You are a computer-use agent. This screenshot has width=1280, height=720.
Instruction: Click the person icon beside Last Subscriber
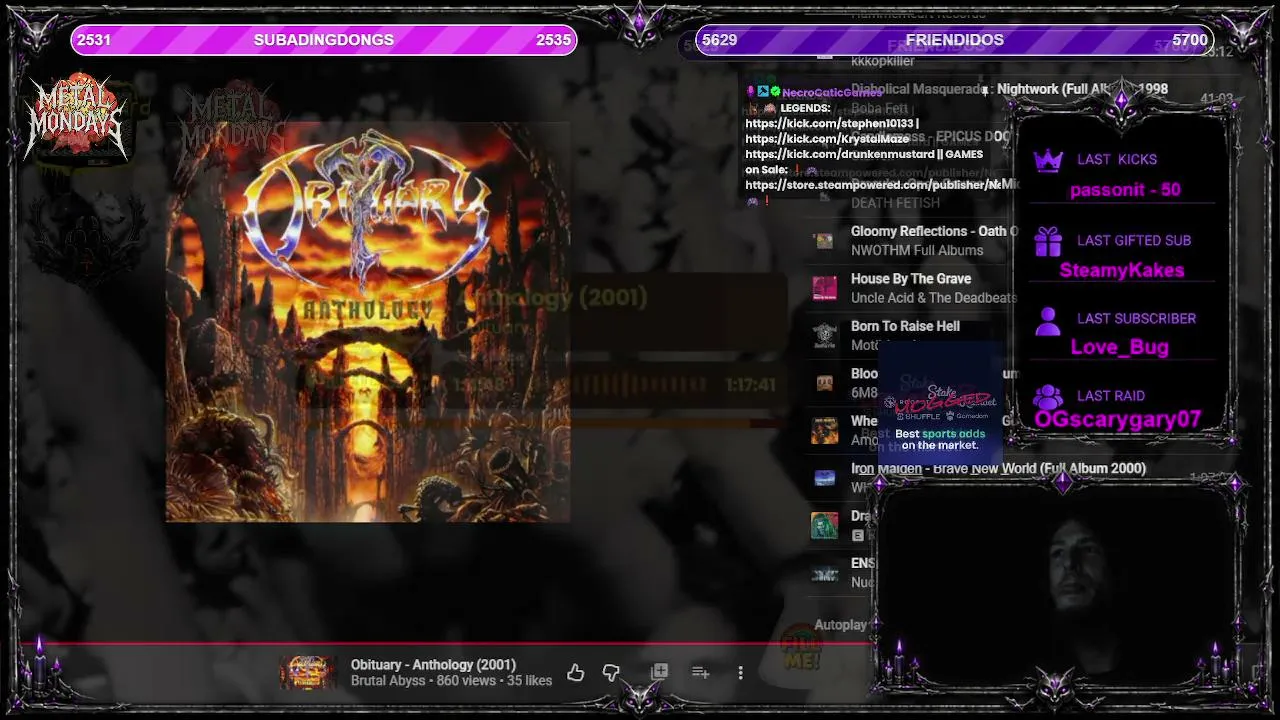[1047, 320]
